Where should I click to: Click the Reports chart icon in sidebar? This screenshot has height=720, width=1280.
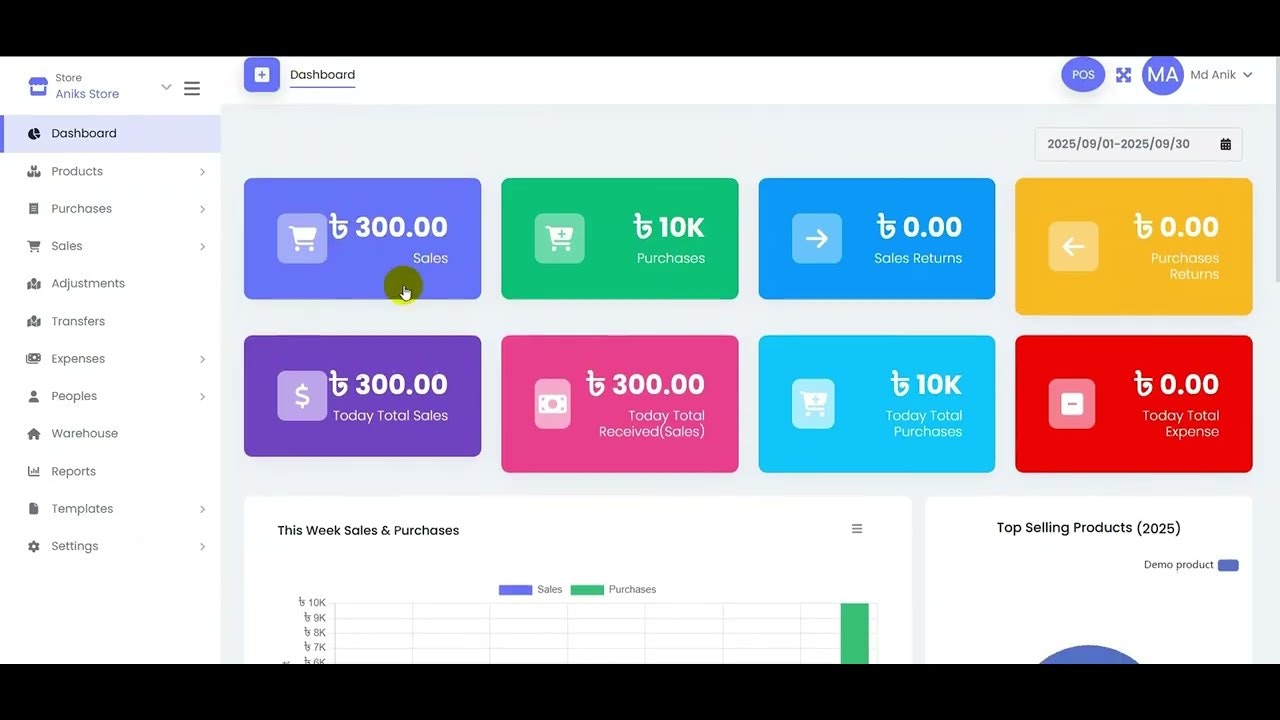pos(34,471)
